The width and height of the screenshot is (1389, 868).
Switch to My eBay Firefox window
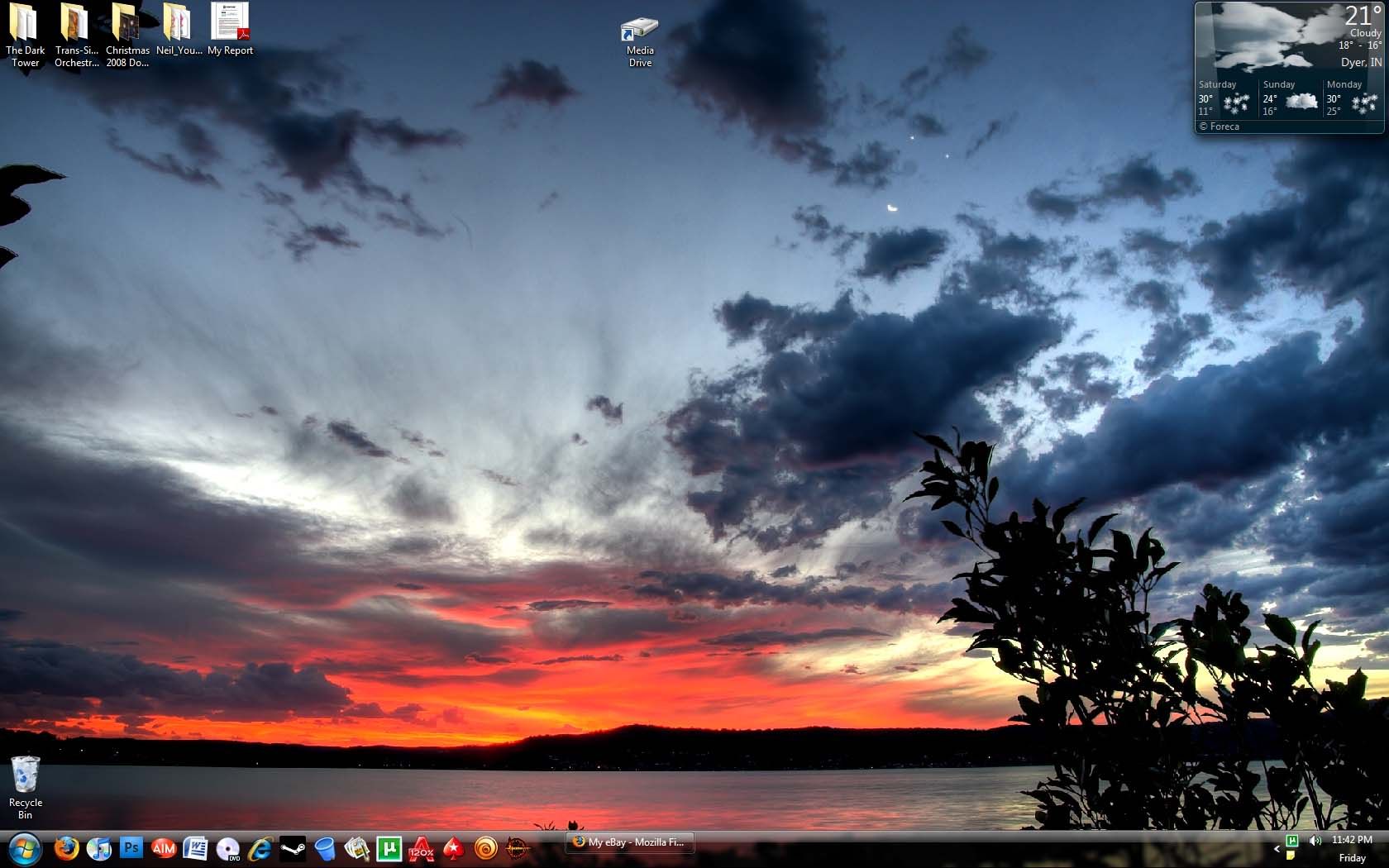point(630,842)
